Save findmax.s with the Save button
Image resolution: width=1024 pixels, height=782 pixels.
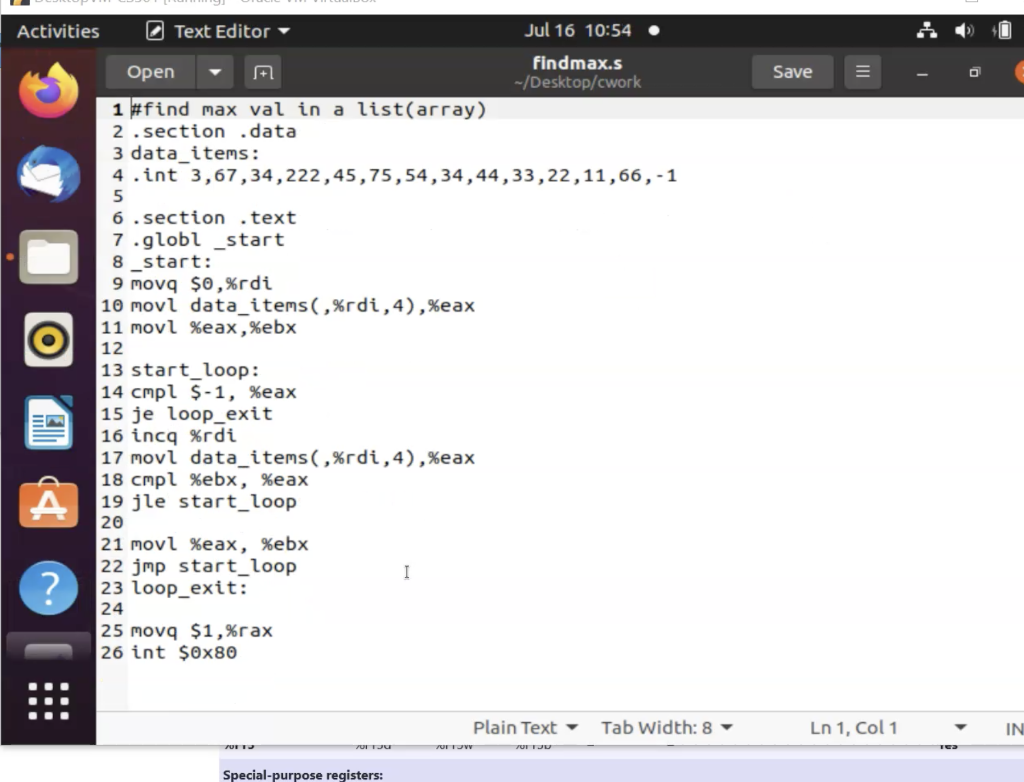(792, 72)
